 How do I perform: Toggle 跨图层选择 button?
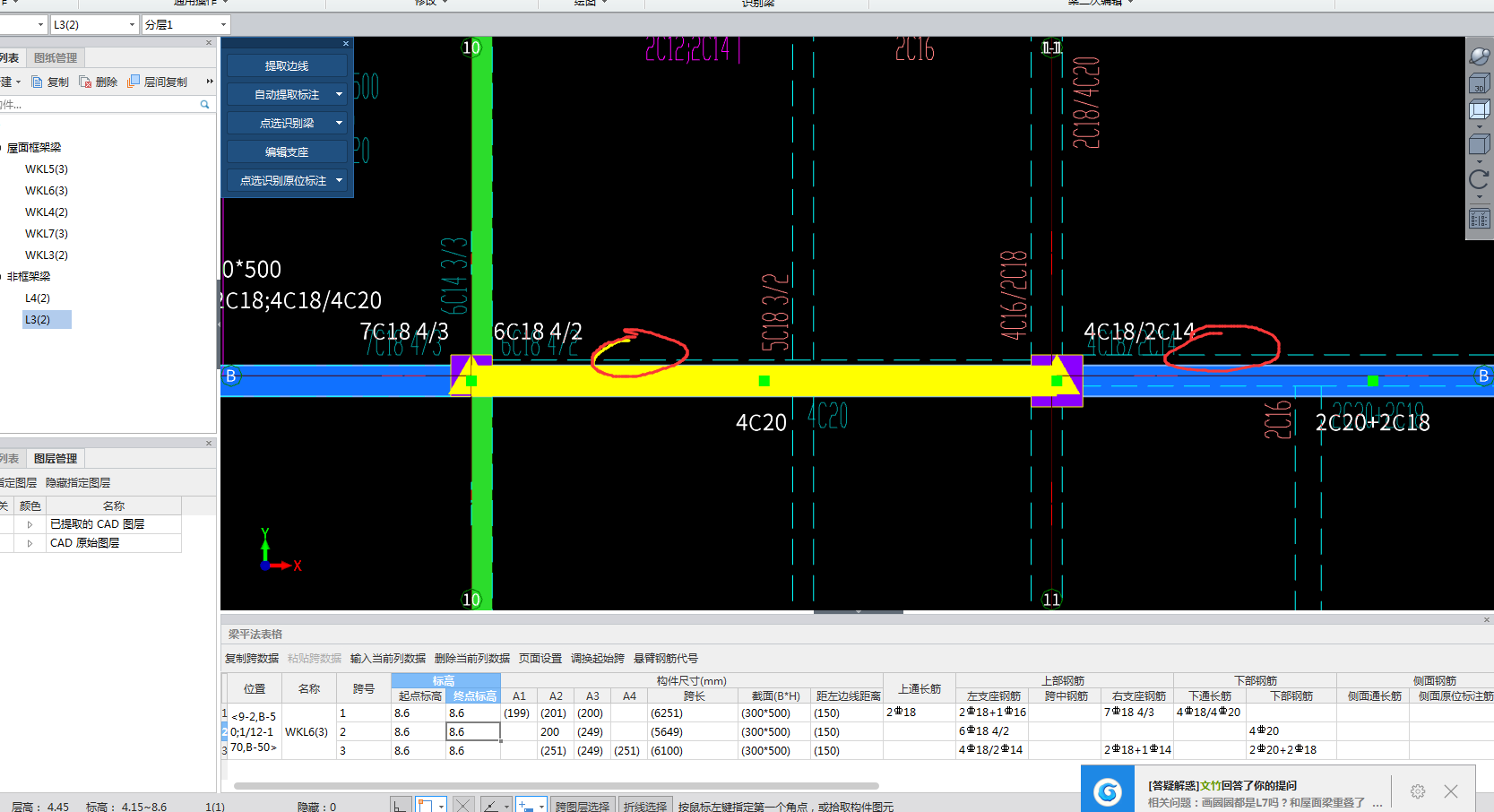pyautogui.click(x=583, y=806)
